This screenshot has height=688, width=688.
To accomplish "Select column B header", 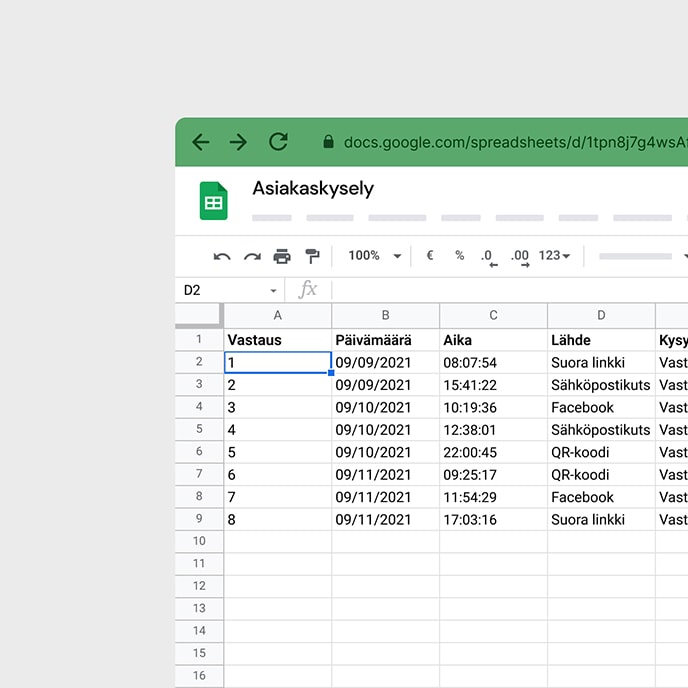I will pyautogui.click(x=385, y=315).
